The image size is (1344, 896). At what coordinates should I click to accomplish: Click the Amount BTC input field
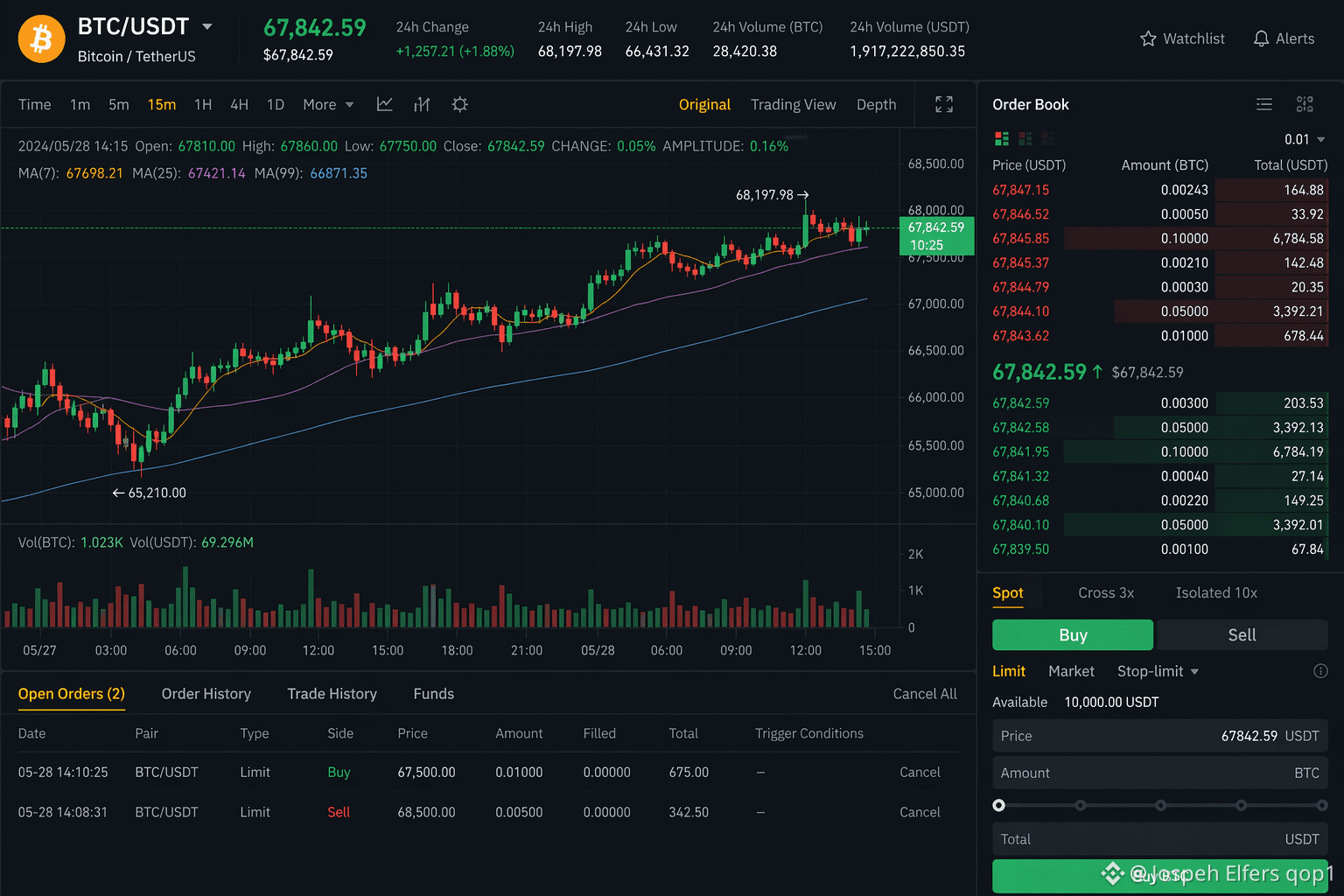1160,773
